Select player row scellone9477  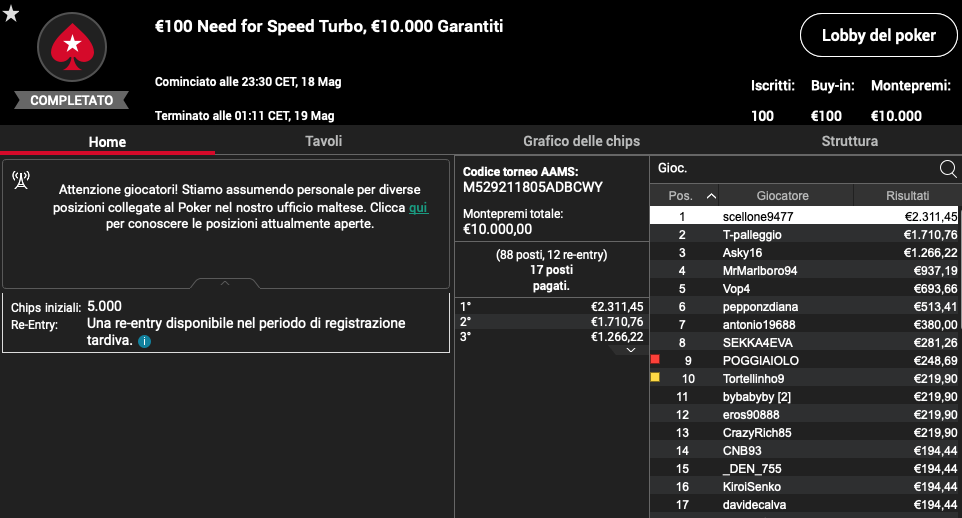tap(804, 216)
